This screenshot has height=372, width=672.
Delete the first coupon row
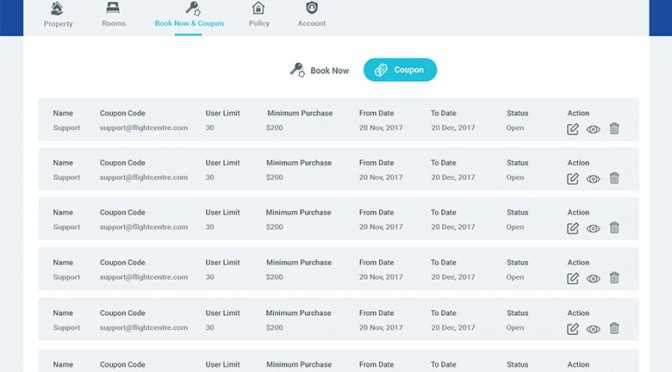click(614, 128)
